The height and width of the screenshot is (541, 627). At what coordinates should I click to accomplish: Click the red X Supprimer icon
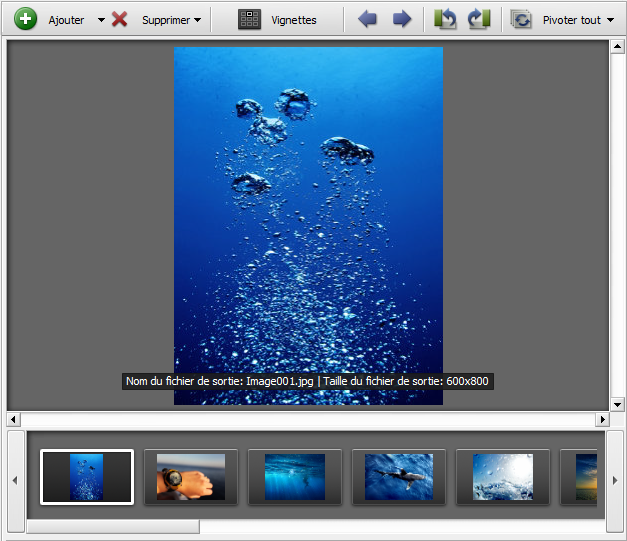tap(120, 19)
